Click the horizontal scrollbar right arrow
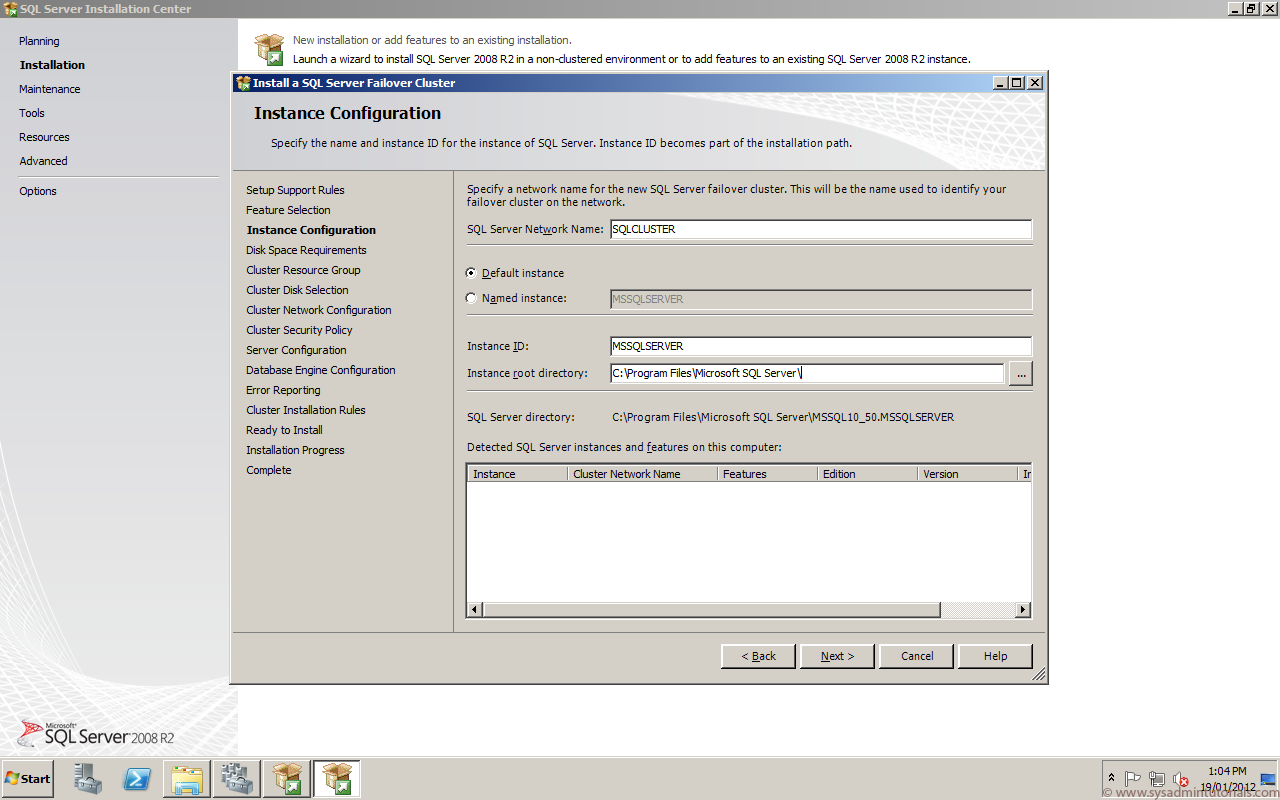1280x800 pixels. (x=1023, y=610)
